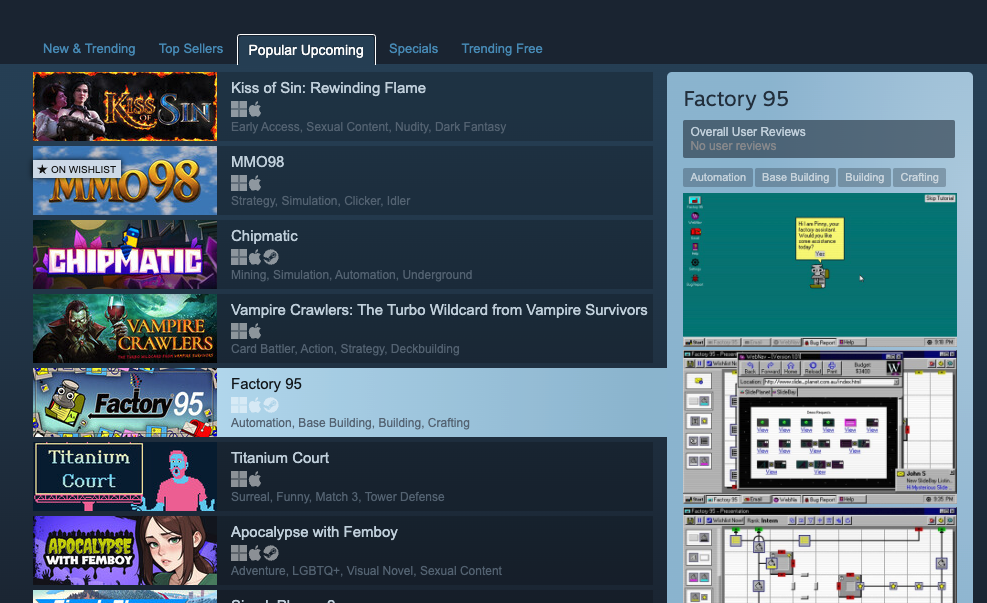Click the Kiss of Sin: Rewinding Flame title
This screenshot has height=603, width=987.
[328, 88]
